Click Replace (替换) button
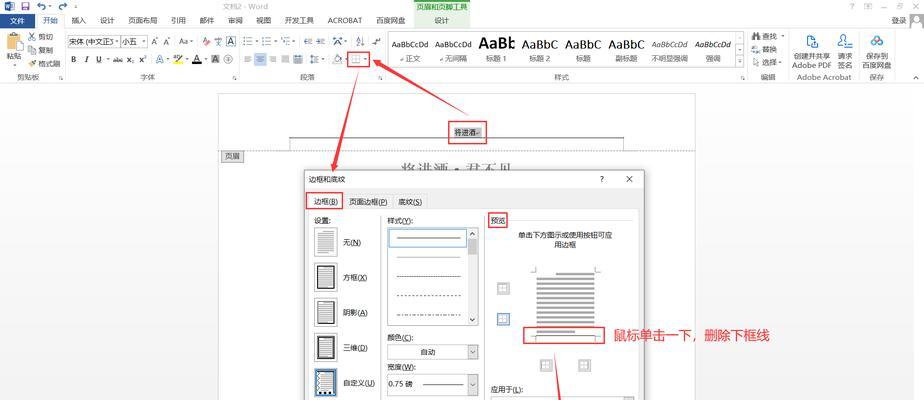Viewport: 924px width, 400px height. tap(764, 49)
